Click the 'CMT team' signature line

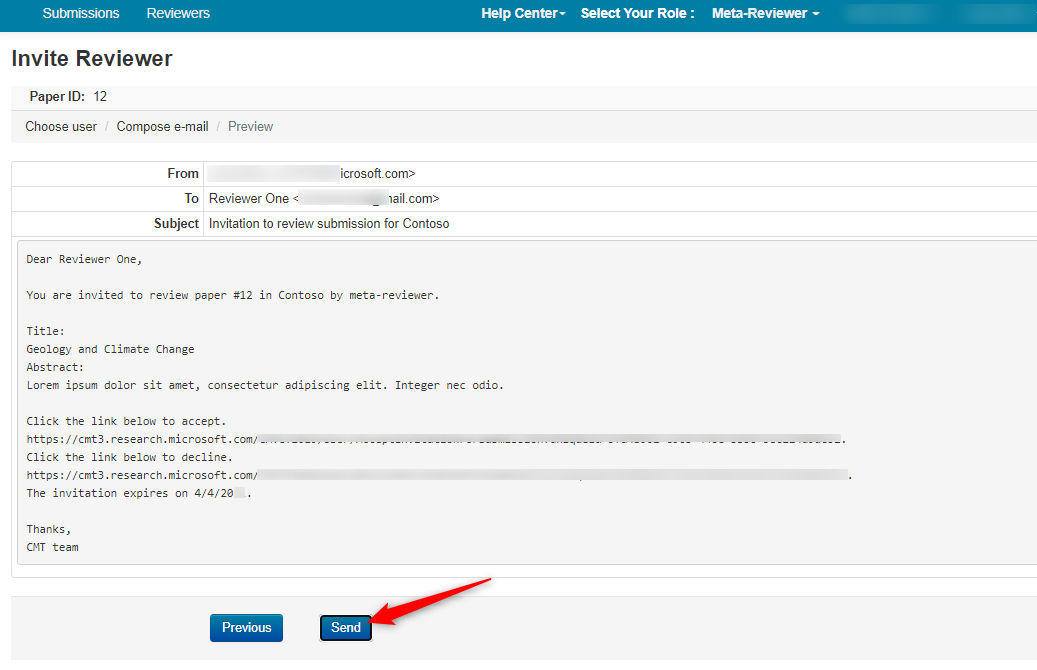click(x=52, y=548)
